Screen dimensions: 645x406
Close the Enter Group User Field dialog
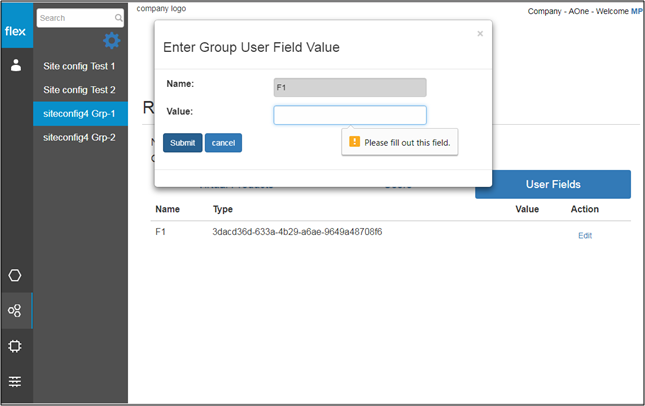pos(480,34)
